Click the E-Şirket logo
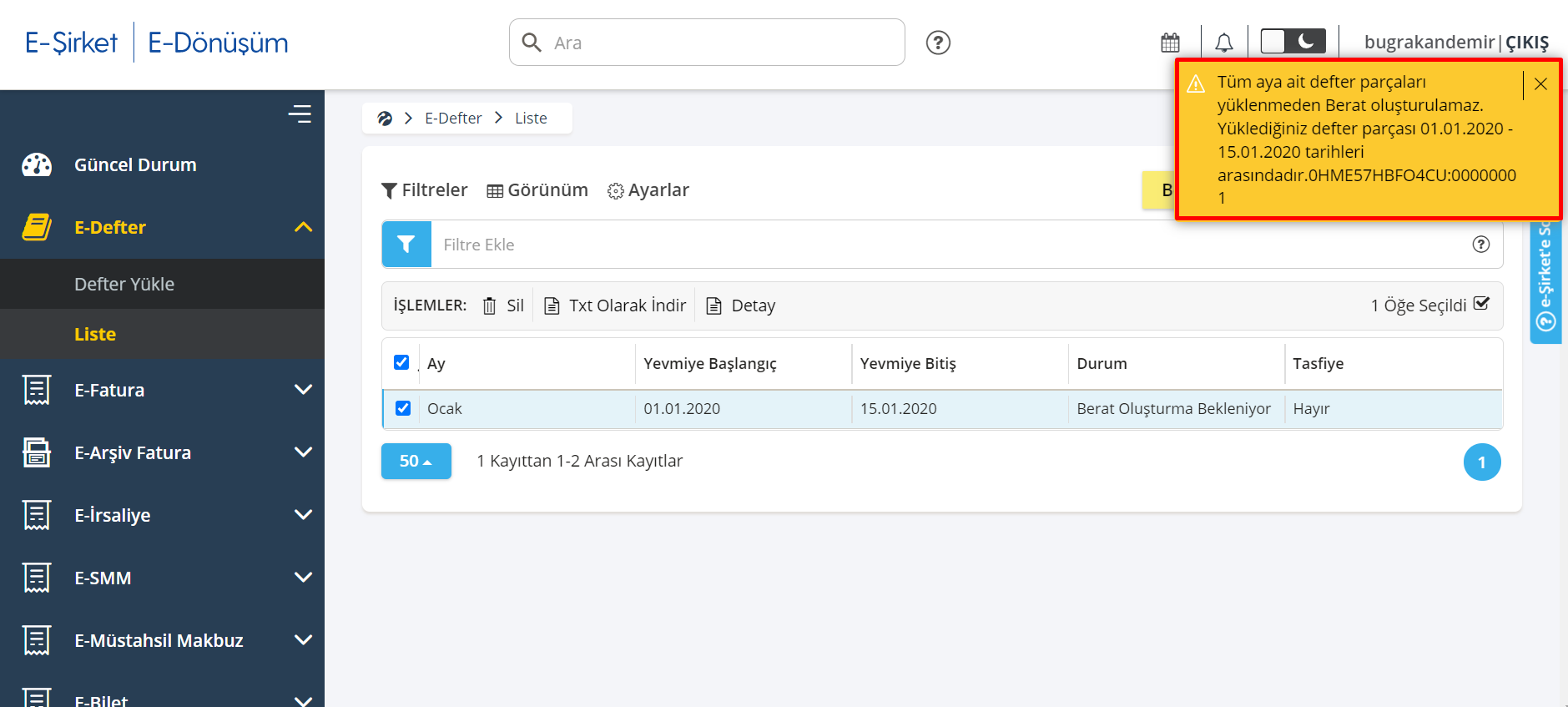1568x707 pixels. click(71, 43)
